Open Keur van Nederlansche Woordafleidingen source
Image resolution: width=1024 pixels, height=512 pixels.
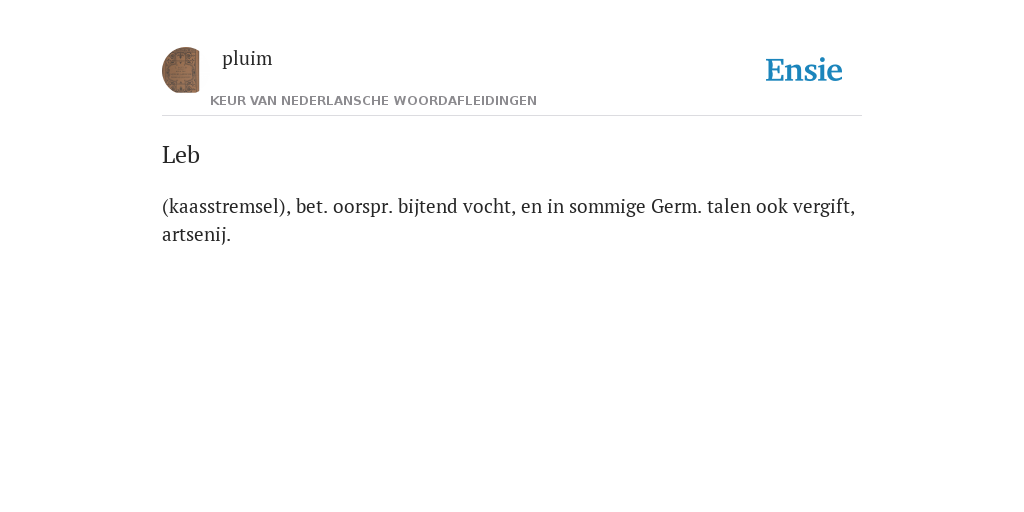pyautogui.click(x=374, y=101)
